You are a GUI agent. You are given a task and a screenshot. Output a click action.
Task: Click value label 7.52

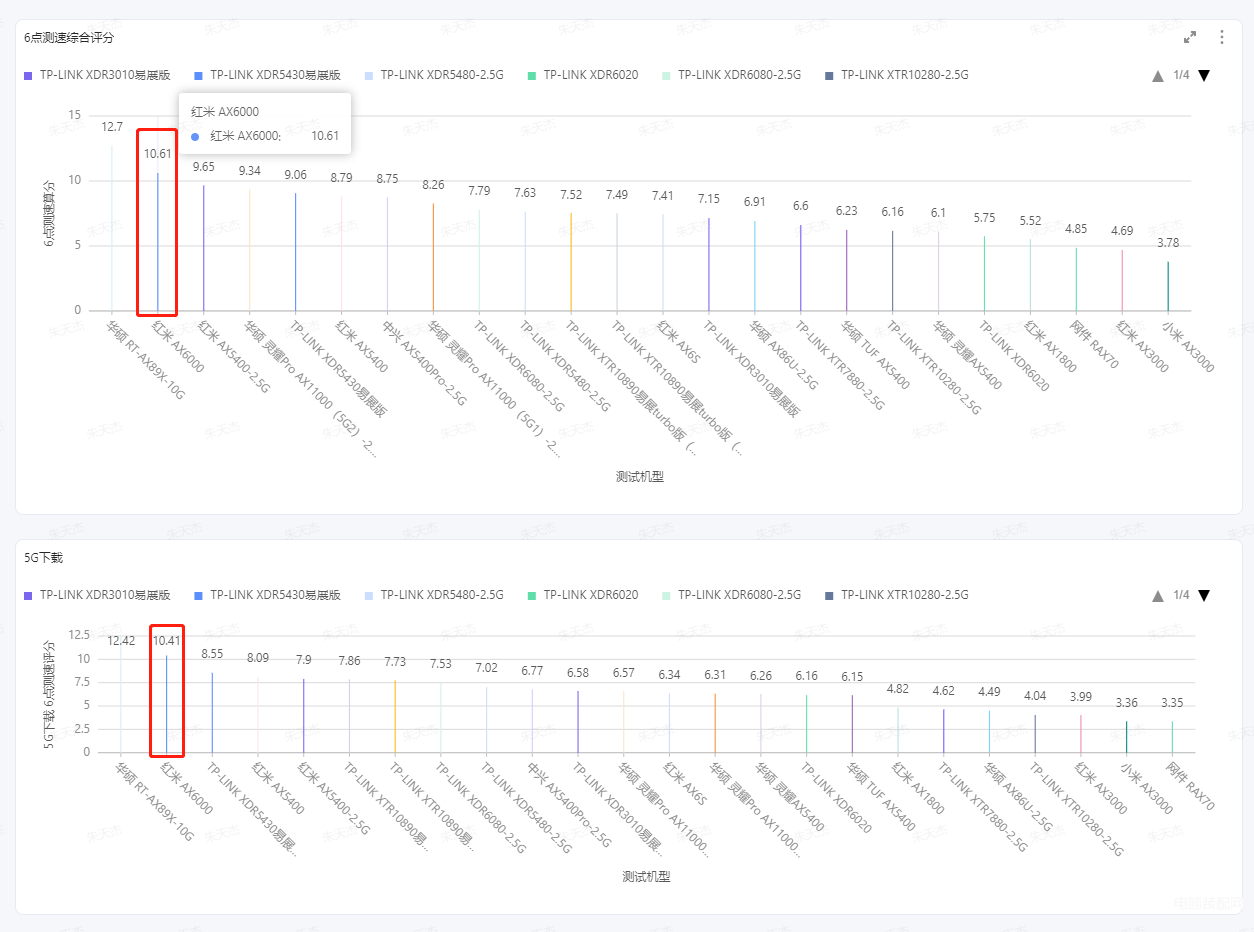point(571,195)
